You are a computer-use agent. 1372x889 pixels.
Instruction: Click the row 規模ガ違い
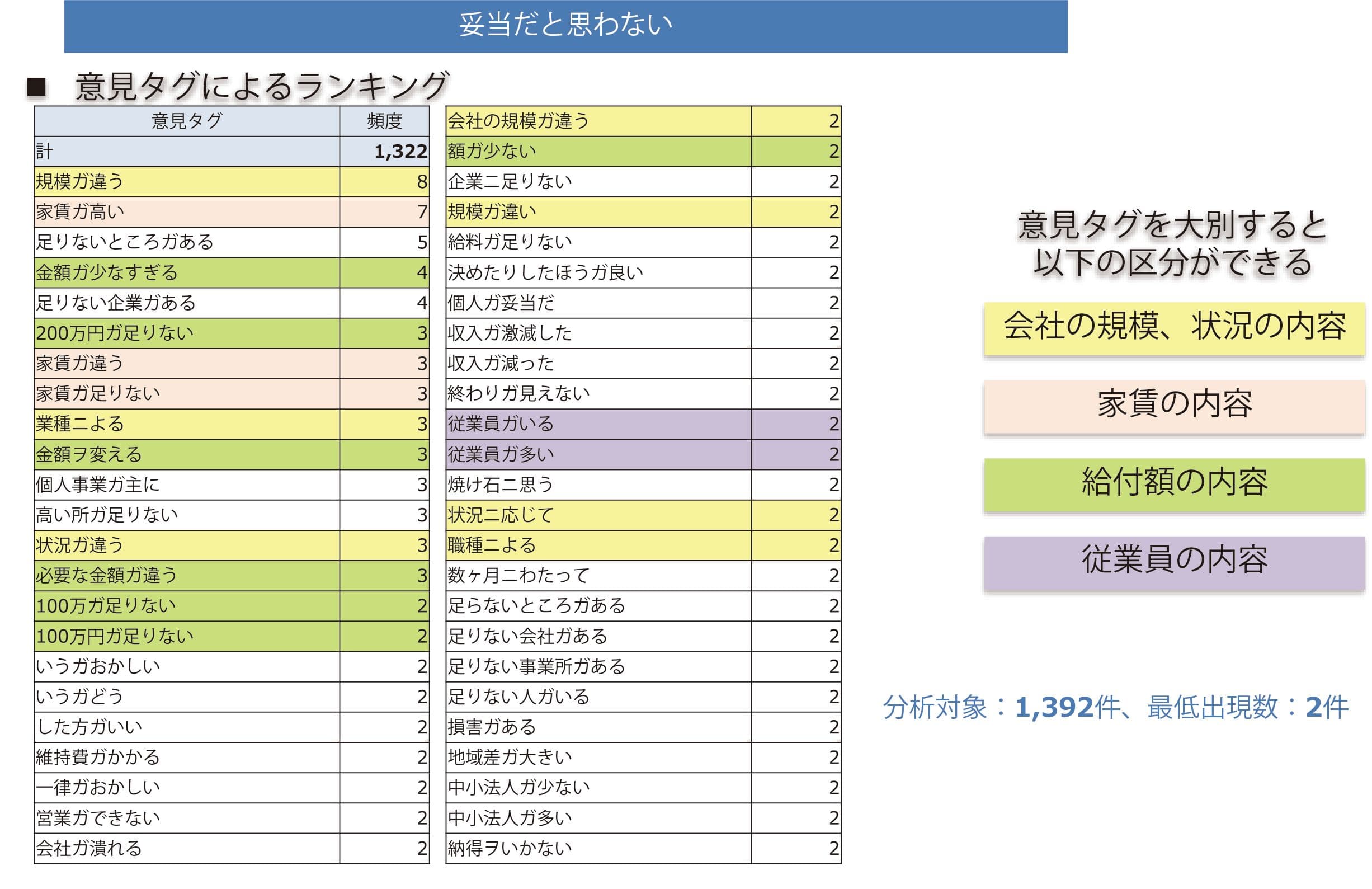pyautogui.click(x=643, y=212)
